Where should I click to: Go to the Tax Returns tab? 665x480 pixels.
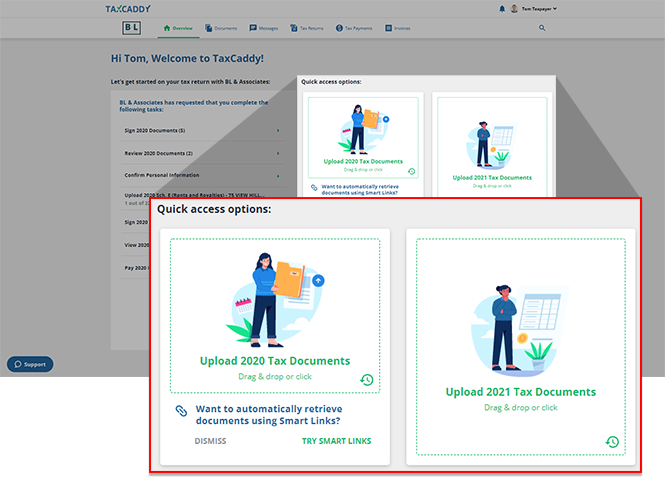pos(308,28)
